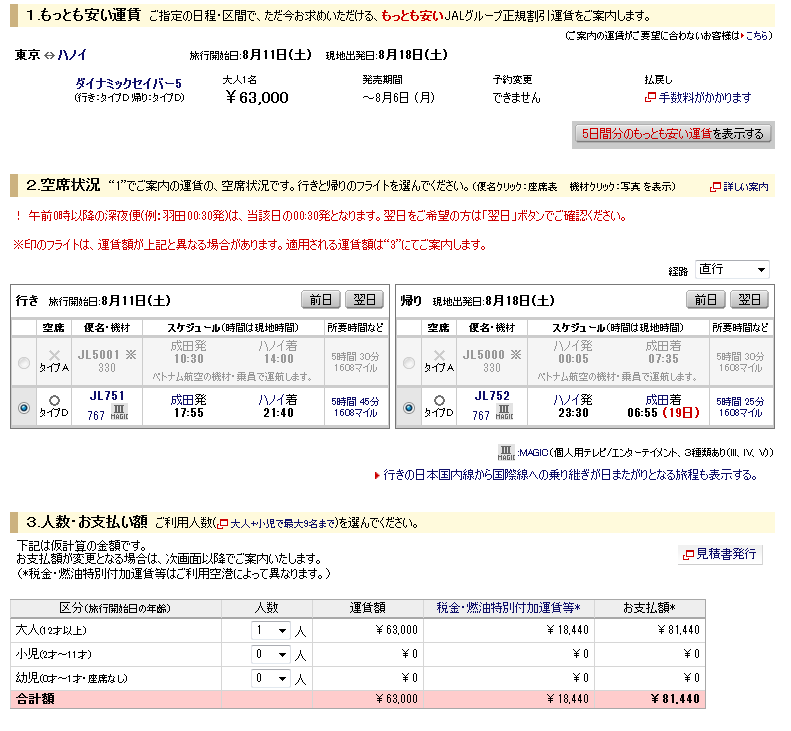Click the MAGIC icon in the legend
791x731 pixels.
506,452
